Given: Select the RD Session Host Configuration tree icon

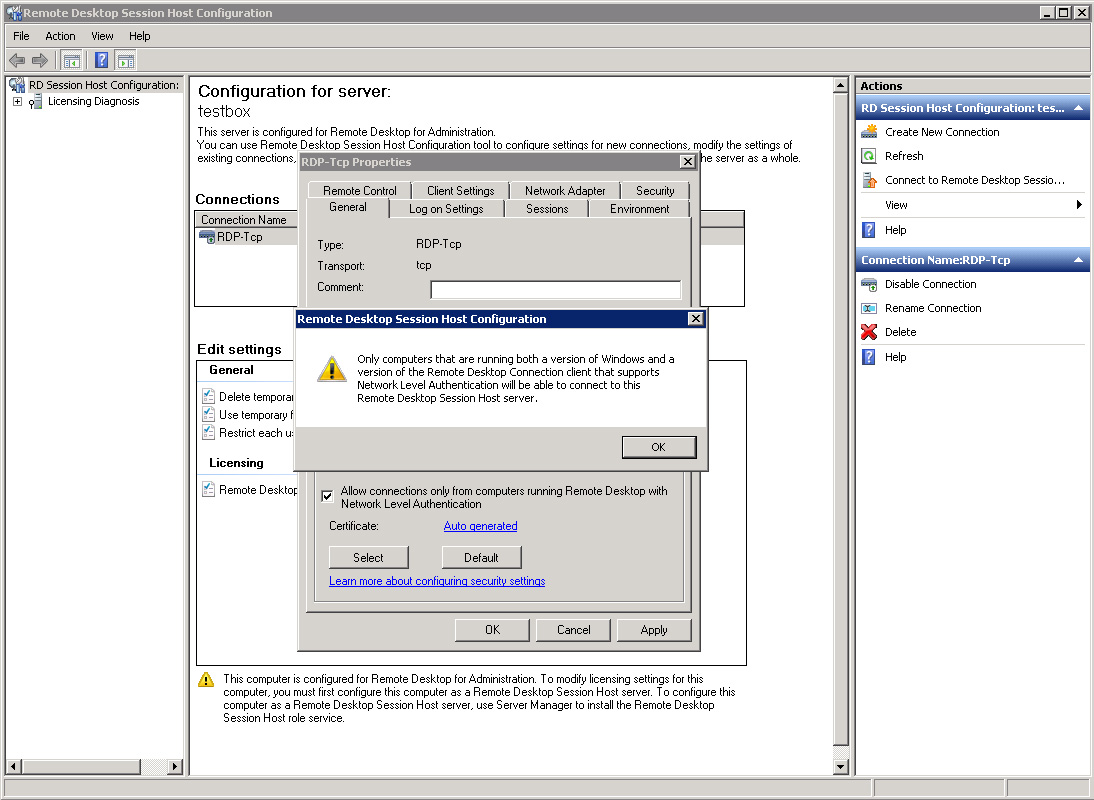Looking at the screenshot, I should (x=17, y=85).
